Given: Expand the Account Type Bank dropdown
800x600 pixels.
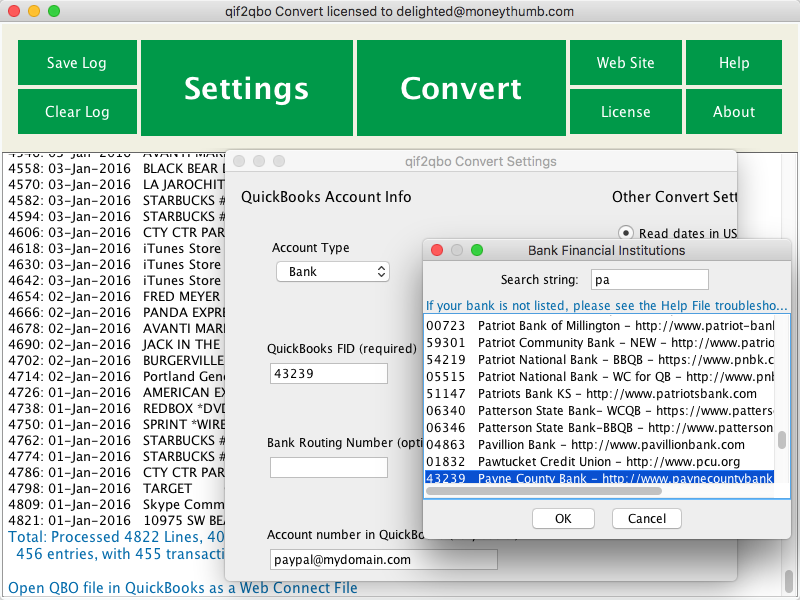Looking at the screenshot, I should [333, 271].
